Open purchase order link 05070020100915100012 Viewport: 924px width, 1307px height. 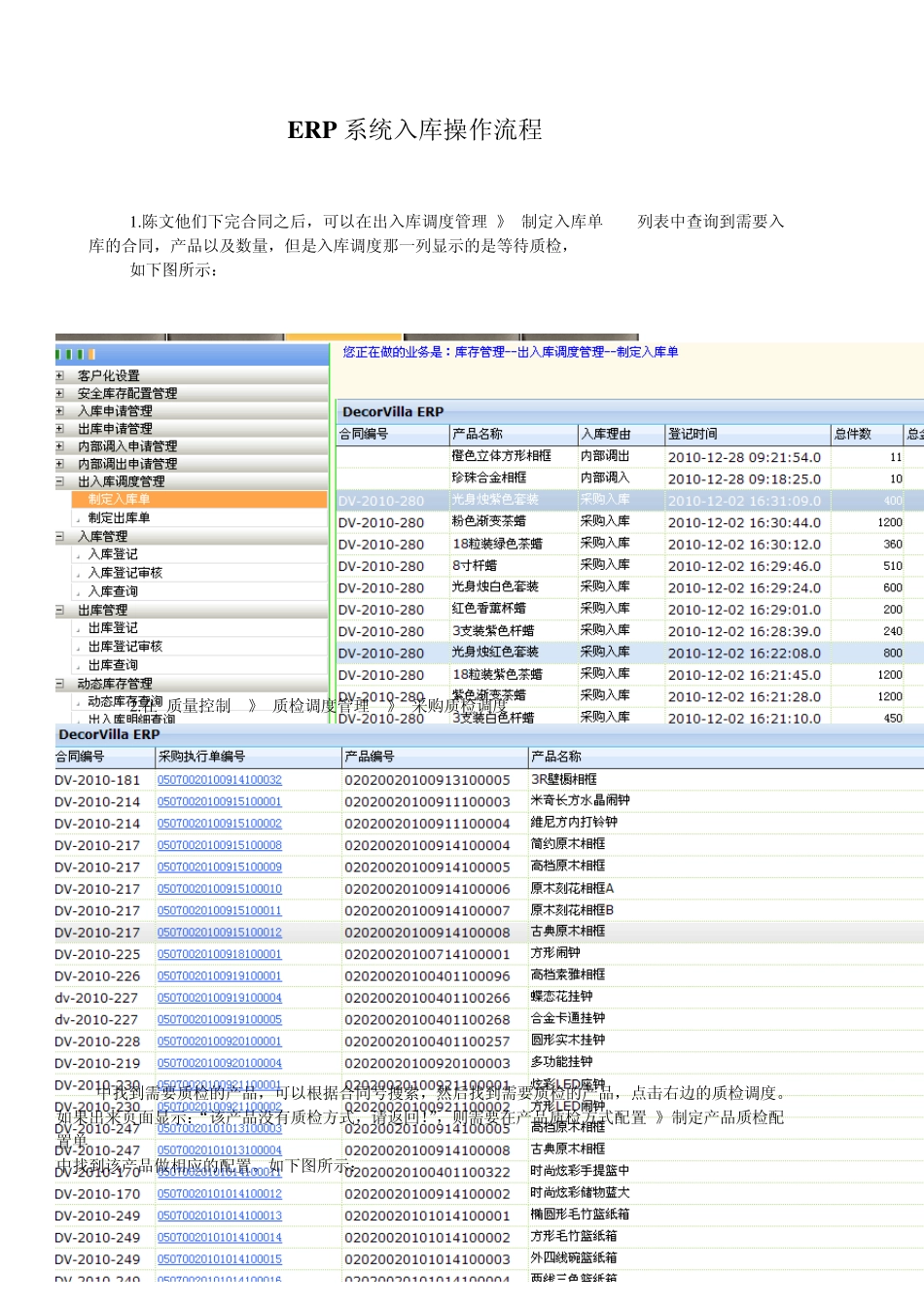coord(220,933)
